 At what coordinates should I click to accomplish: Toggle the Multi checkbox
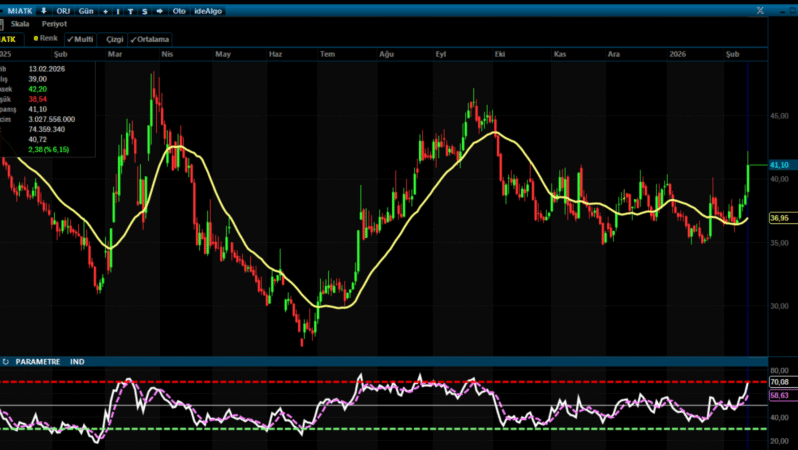point(80,39)
